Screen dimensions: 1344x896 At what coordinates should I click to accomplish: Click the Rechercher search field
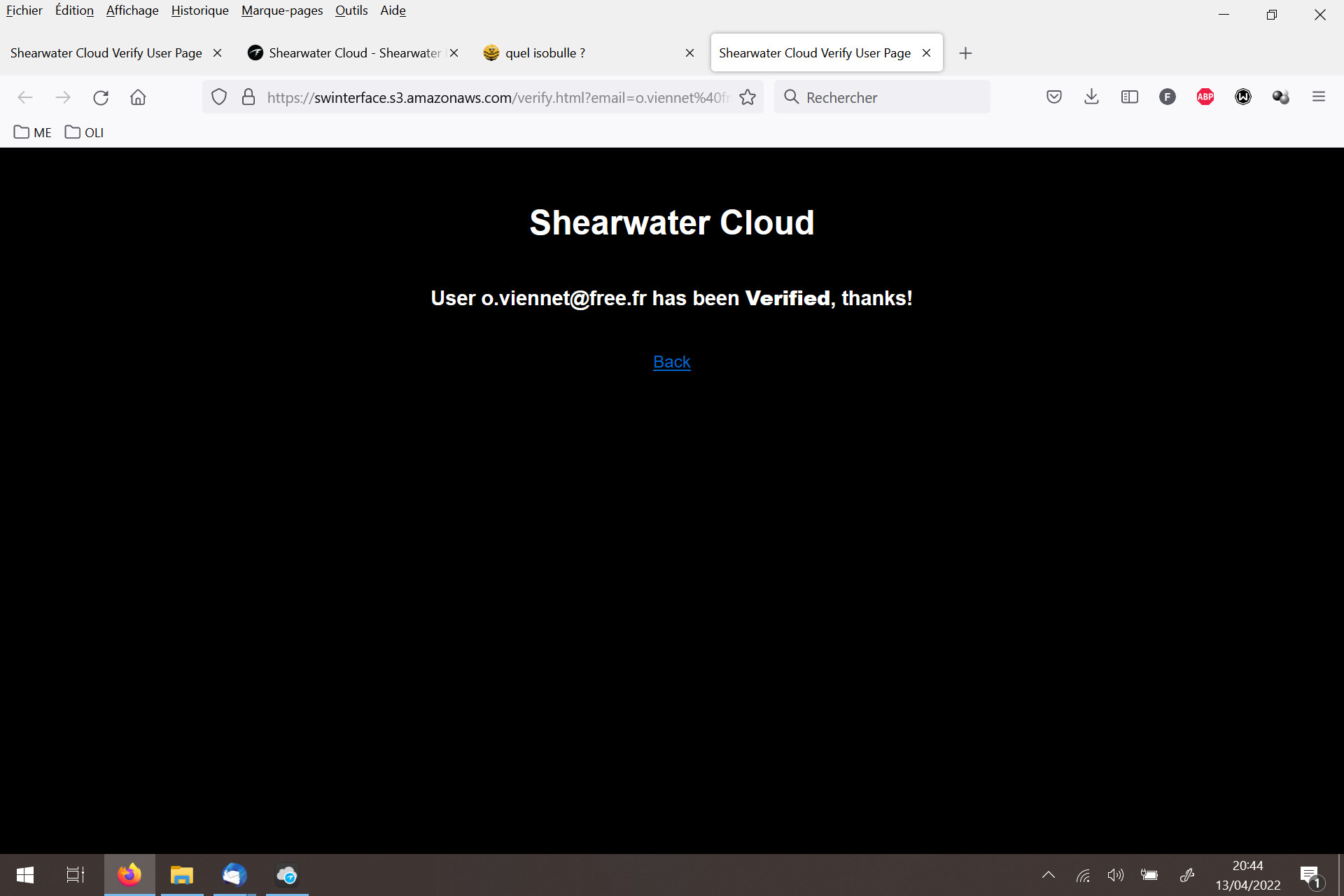coord(882,97)
